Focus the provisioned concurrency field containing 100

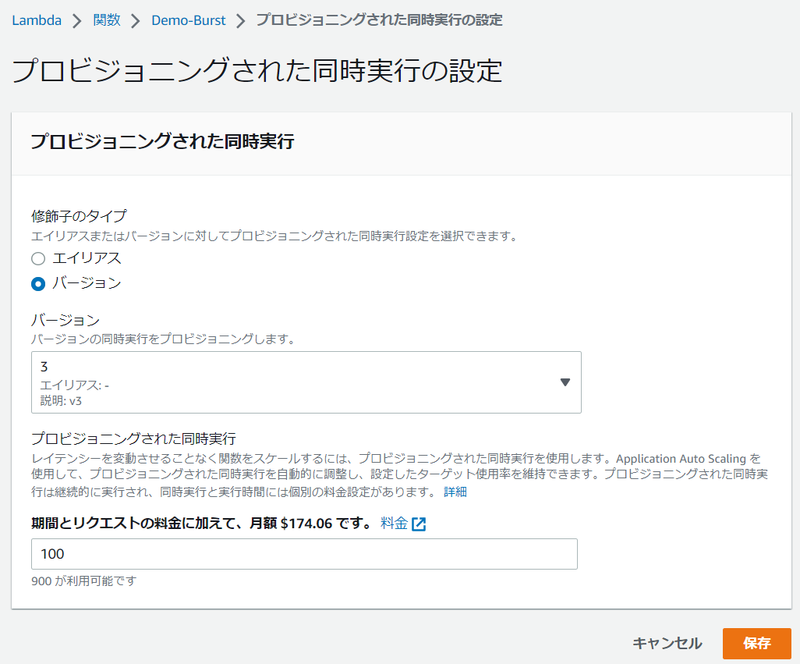coord(304,554)
